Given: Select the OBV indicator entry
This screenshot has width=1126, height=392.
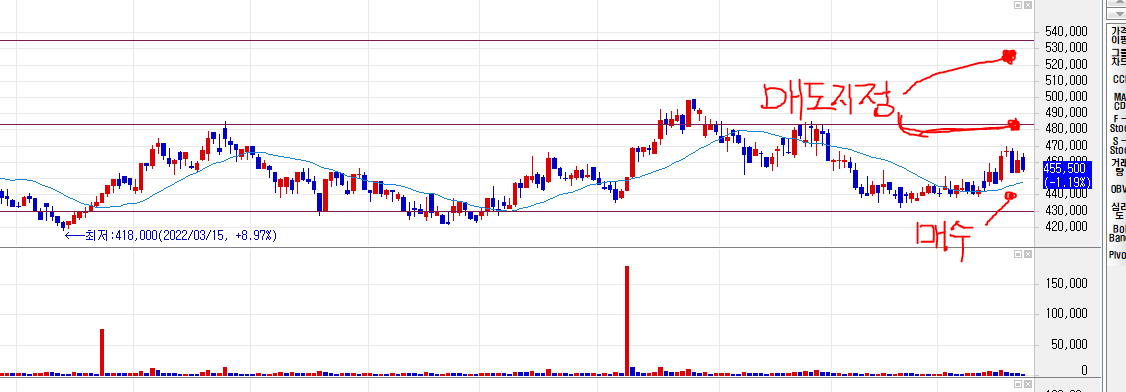Looking at the screenshot, I should (x=1119, y=190).
